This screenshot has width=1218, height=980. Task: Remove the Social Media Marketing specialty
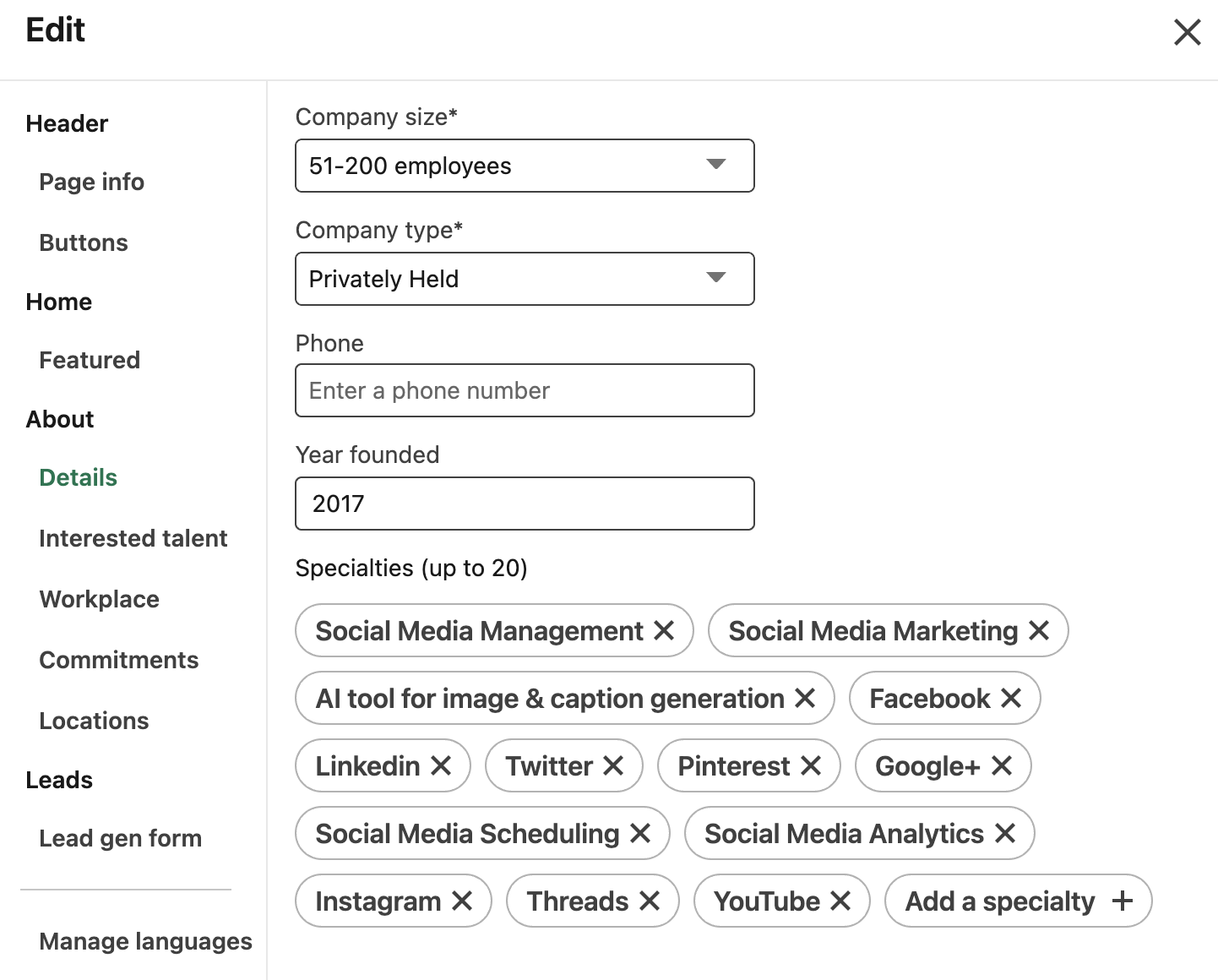(1039, 630)
